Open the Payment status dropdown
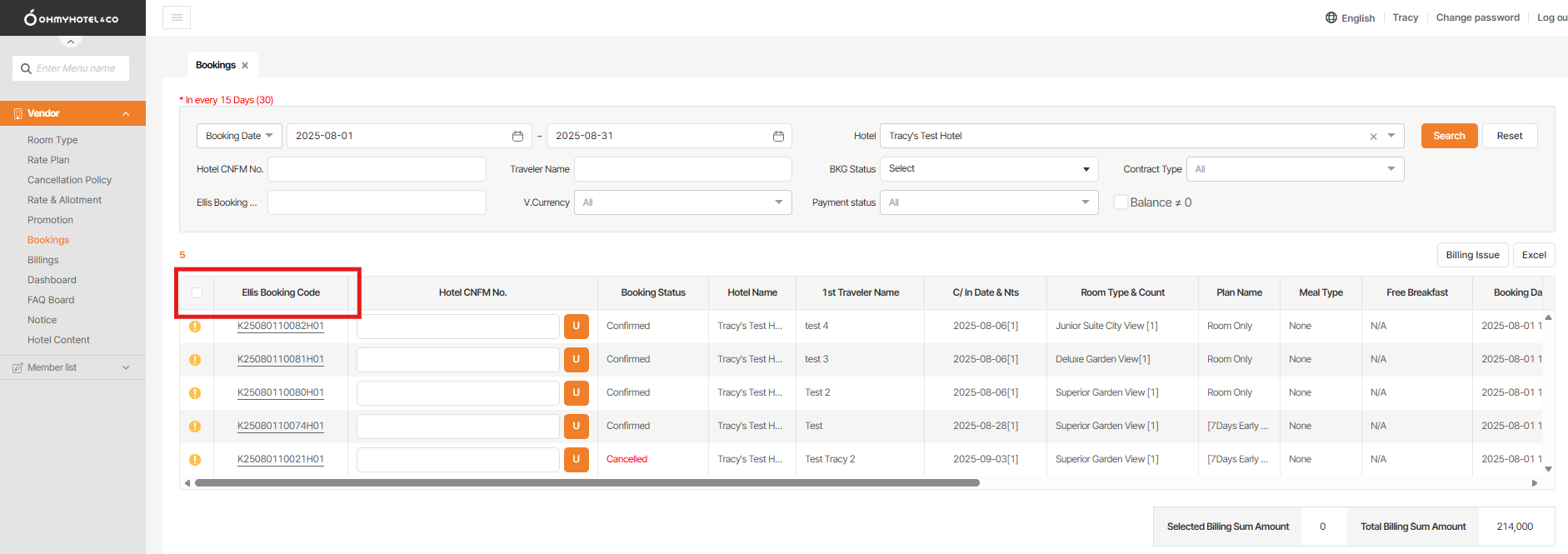 988,202
